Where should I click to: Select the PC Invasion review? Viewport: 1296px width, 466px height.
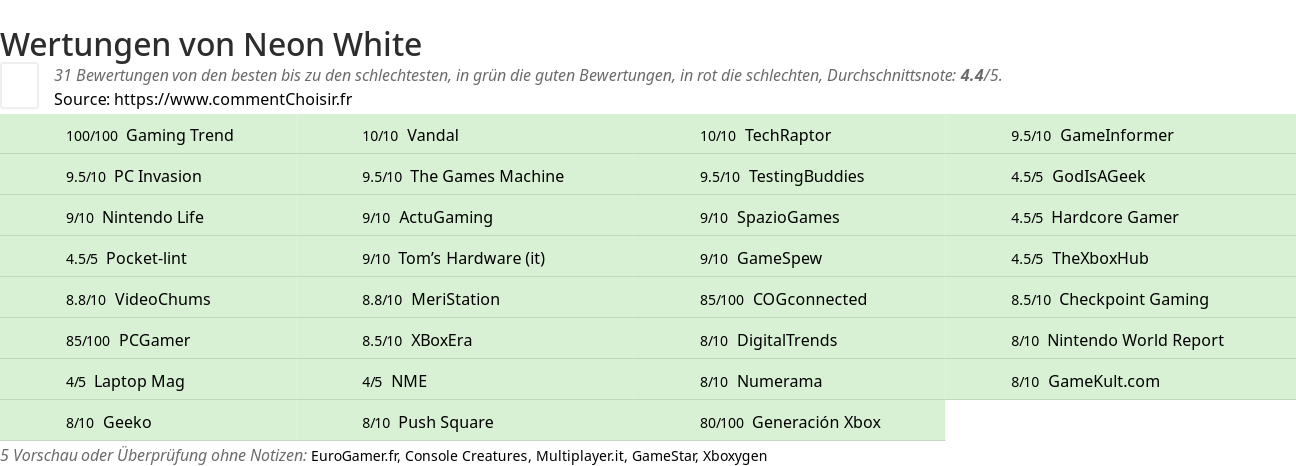149,176
